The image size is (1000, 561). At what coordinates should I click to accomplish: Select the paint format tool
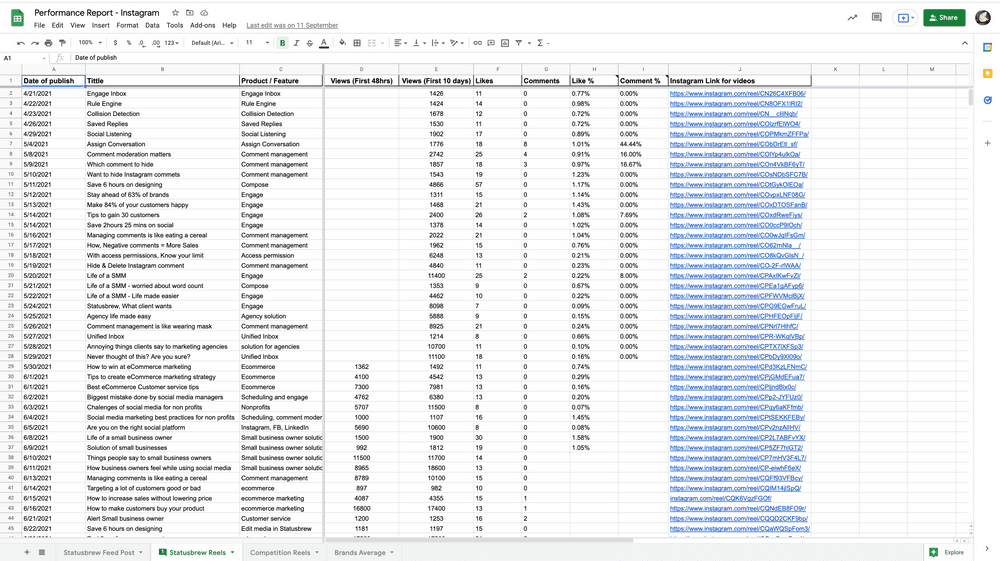(x=63, y=43)
